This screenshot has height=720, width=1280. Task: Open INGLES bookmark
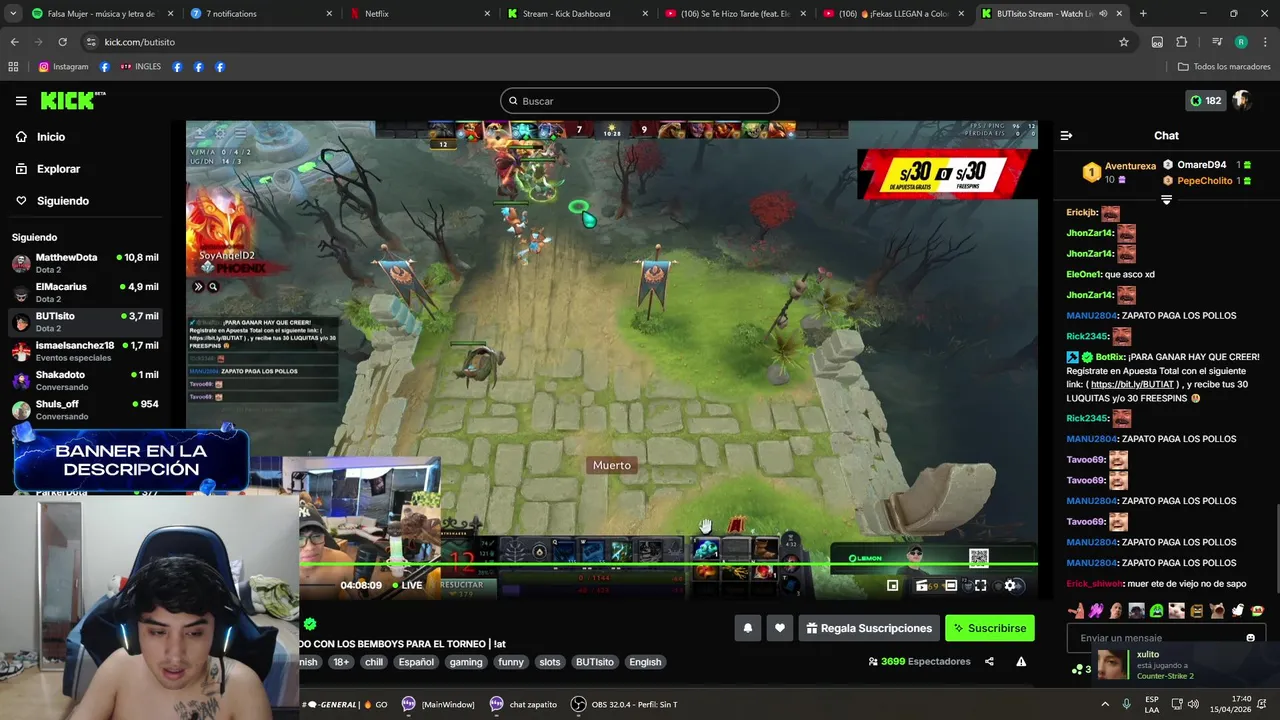pyautogui.click(x=140, y=67)
